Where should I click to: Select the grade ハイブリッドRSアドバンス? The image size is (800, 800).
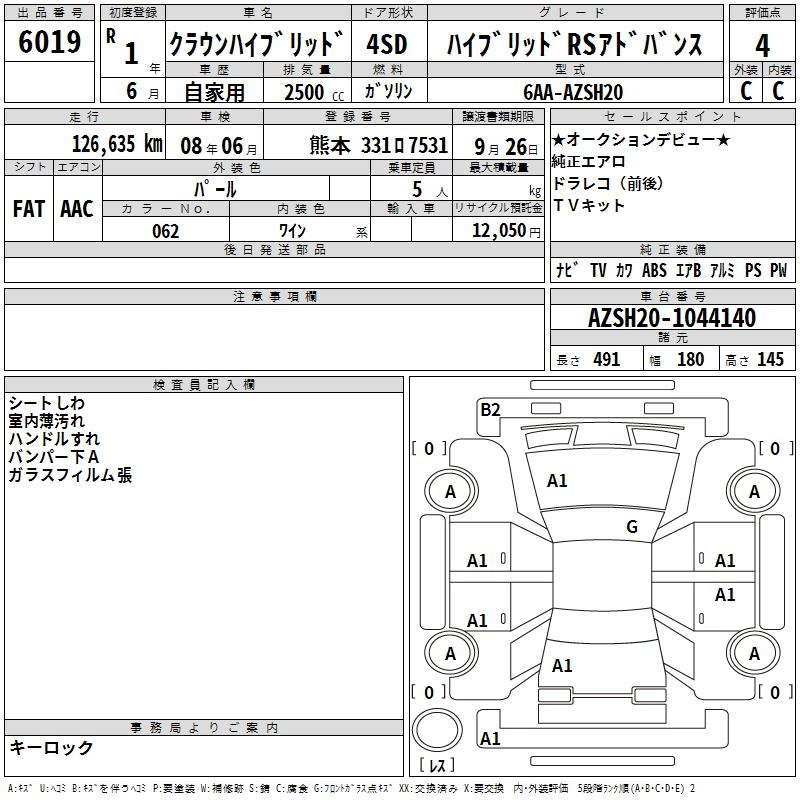click(x=574, y=44)
